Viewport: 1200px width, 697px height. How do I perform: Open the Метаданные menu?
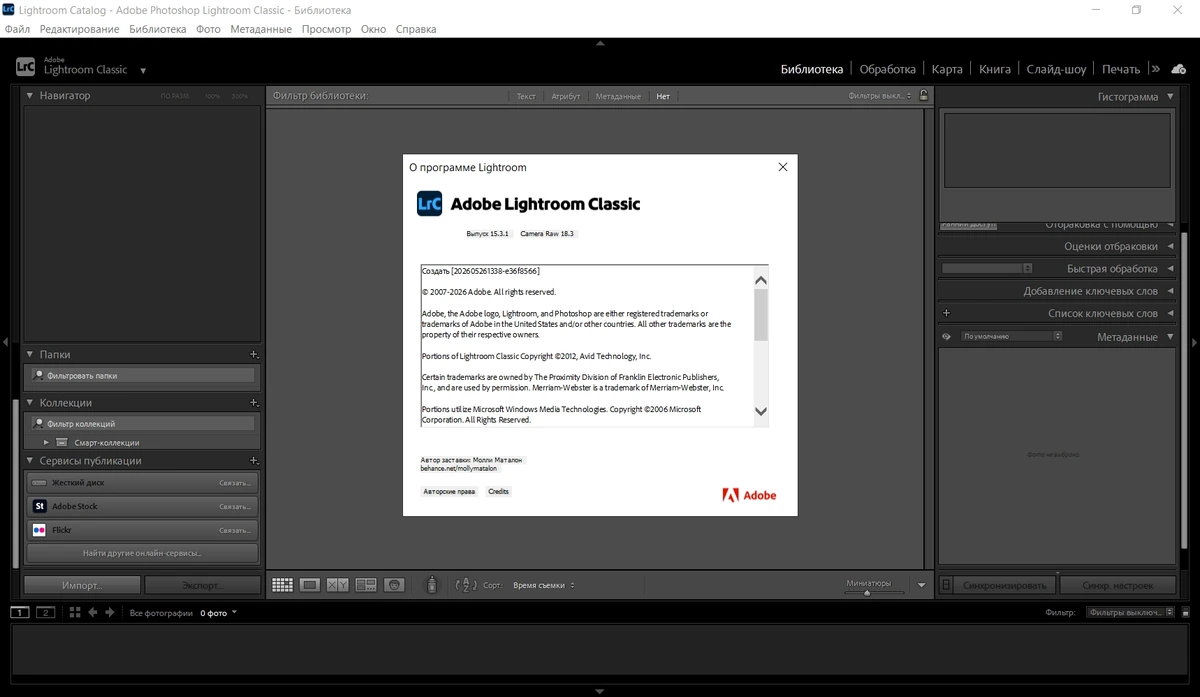[x=261, y=29]
